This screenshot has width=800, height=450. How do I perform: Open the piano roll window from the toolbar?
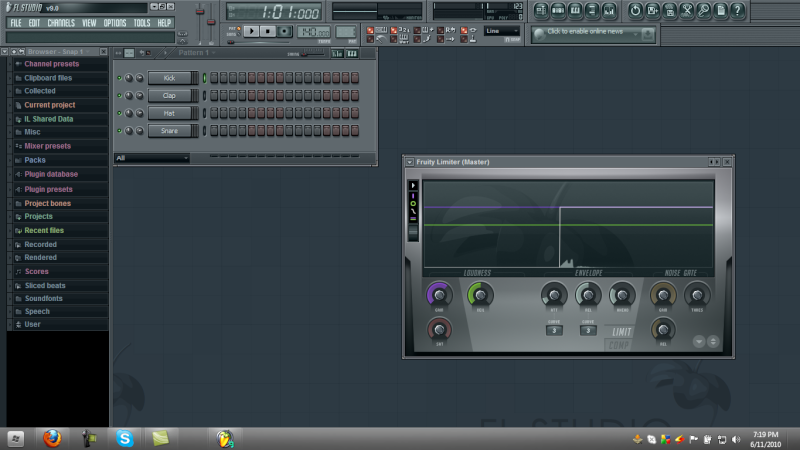point(575,10)
